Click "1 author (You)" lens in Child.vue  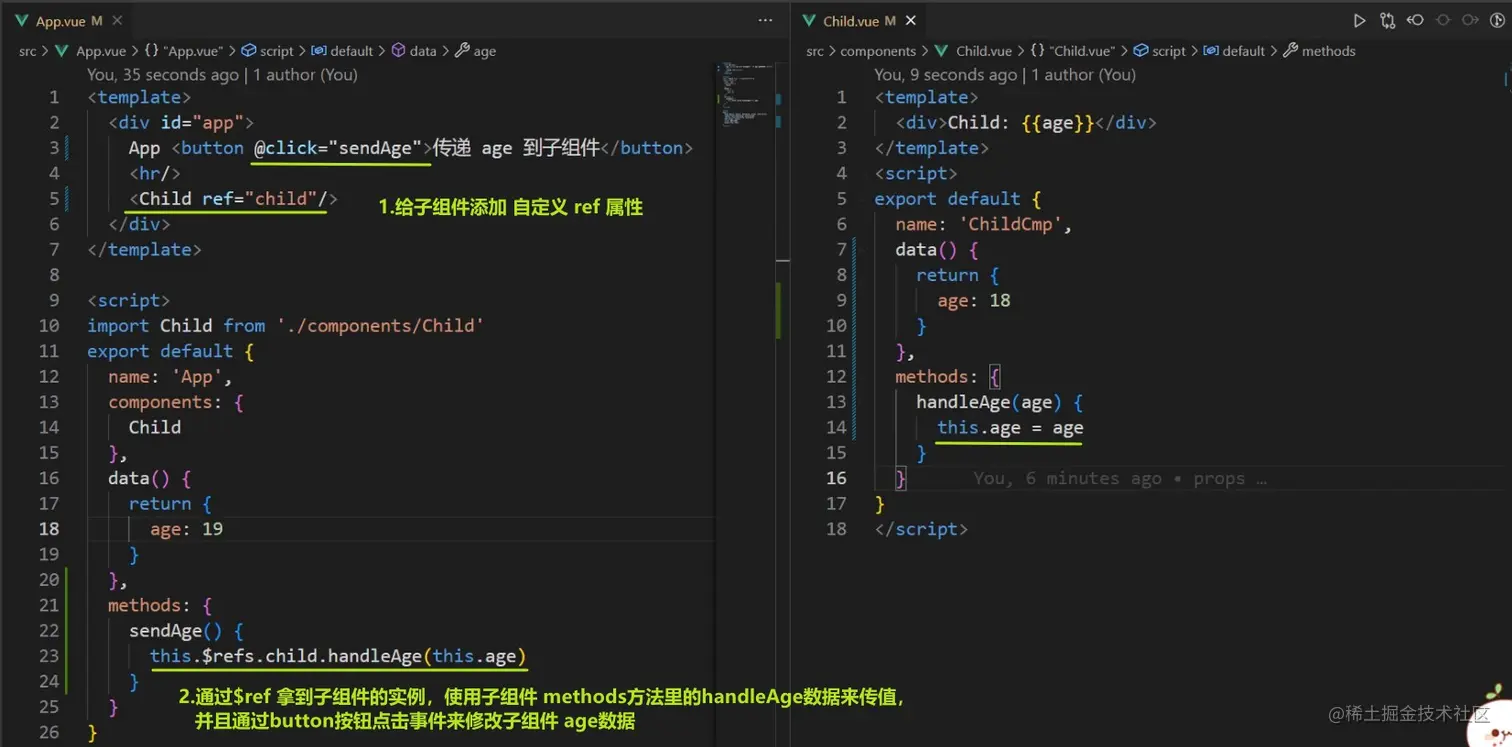1084,75
